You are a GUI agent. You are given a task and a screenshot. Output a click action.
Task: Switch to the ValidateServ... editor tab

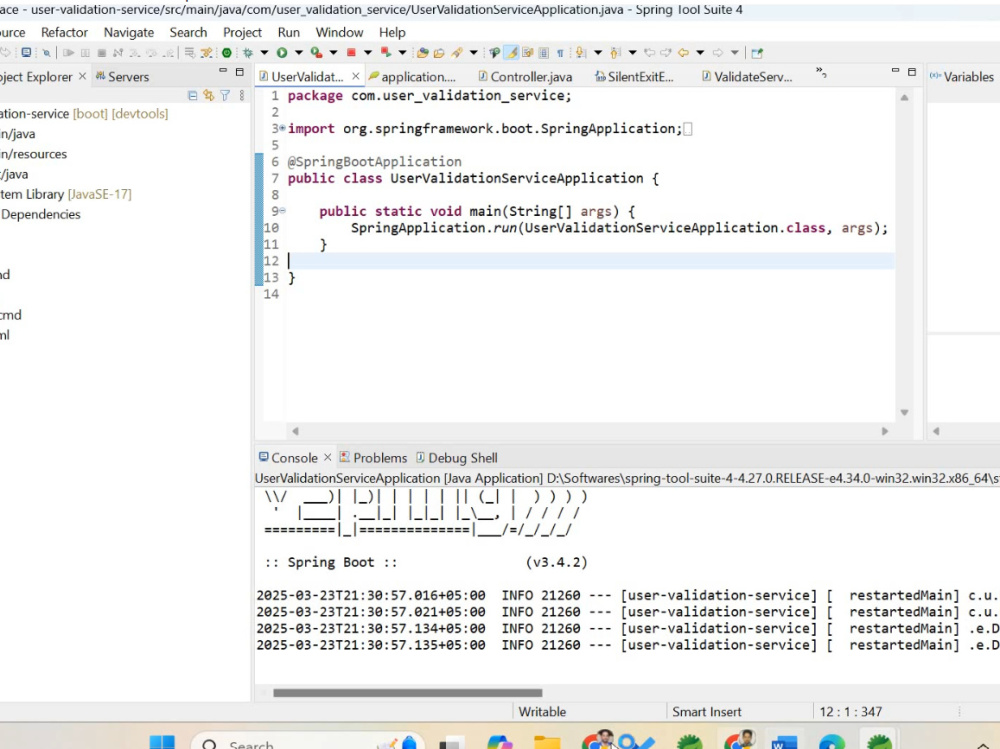[x=747, y=77]
